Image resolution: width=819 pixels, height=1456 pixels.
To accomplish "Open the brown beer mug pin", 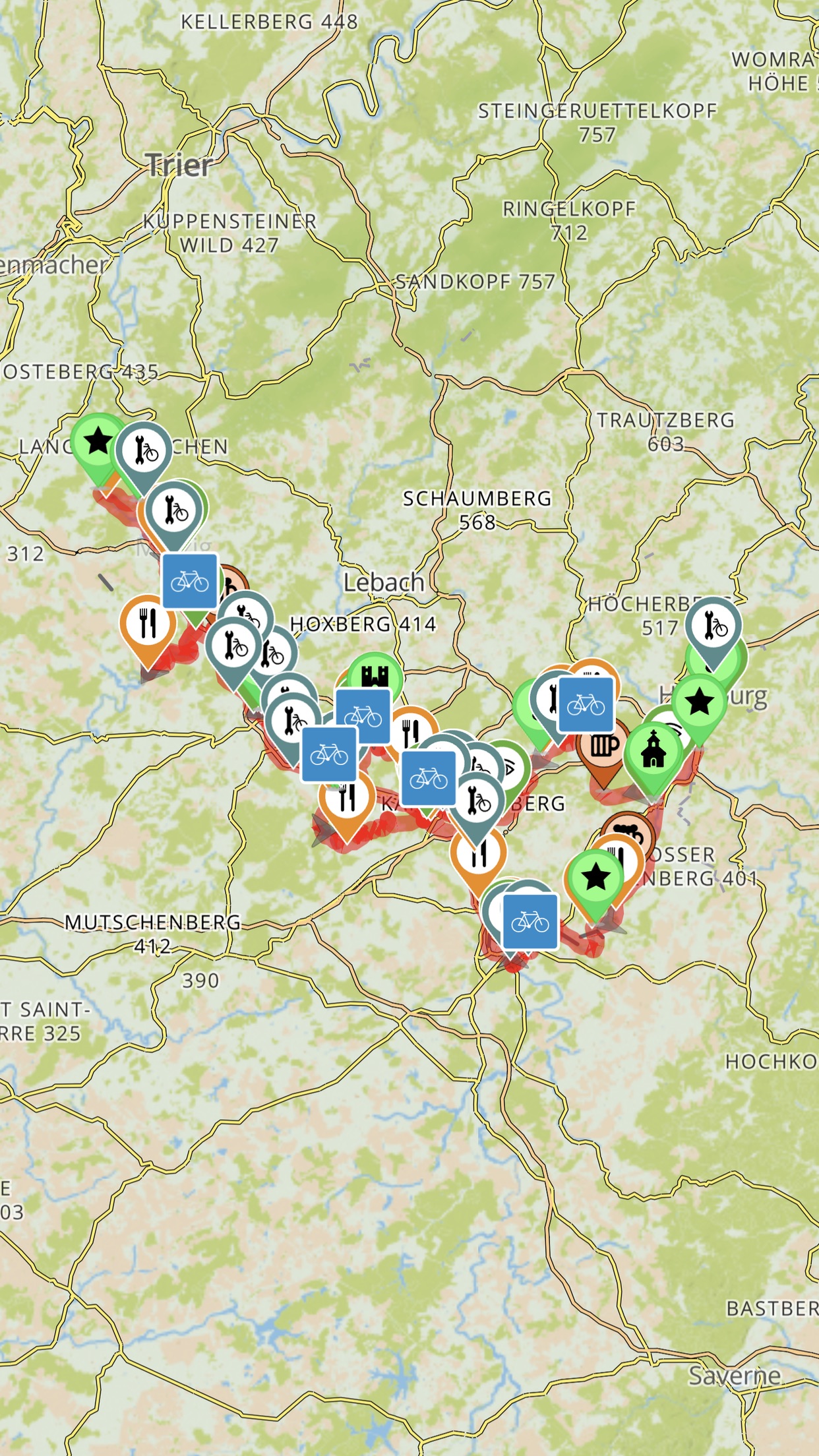I will (603, 750).
